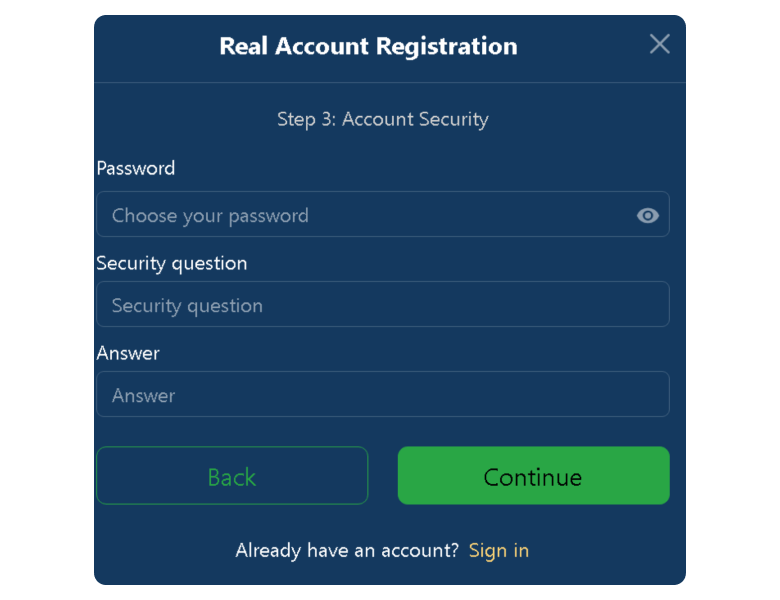
Task: Switch to signing in to an existing account
Action: click(x=499, y=550)
